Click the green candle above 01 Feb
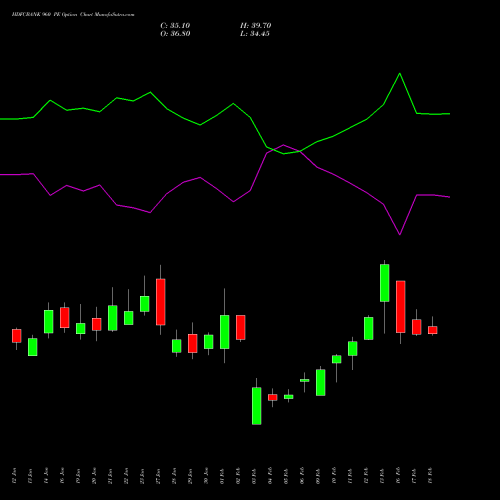The image size is (500, 500). [225, 332]
